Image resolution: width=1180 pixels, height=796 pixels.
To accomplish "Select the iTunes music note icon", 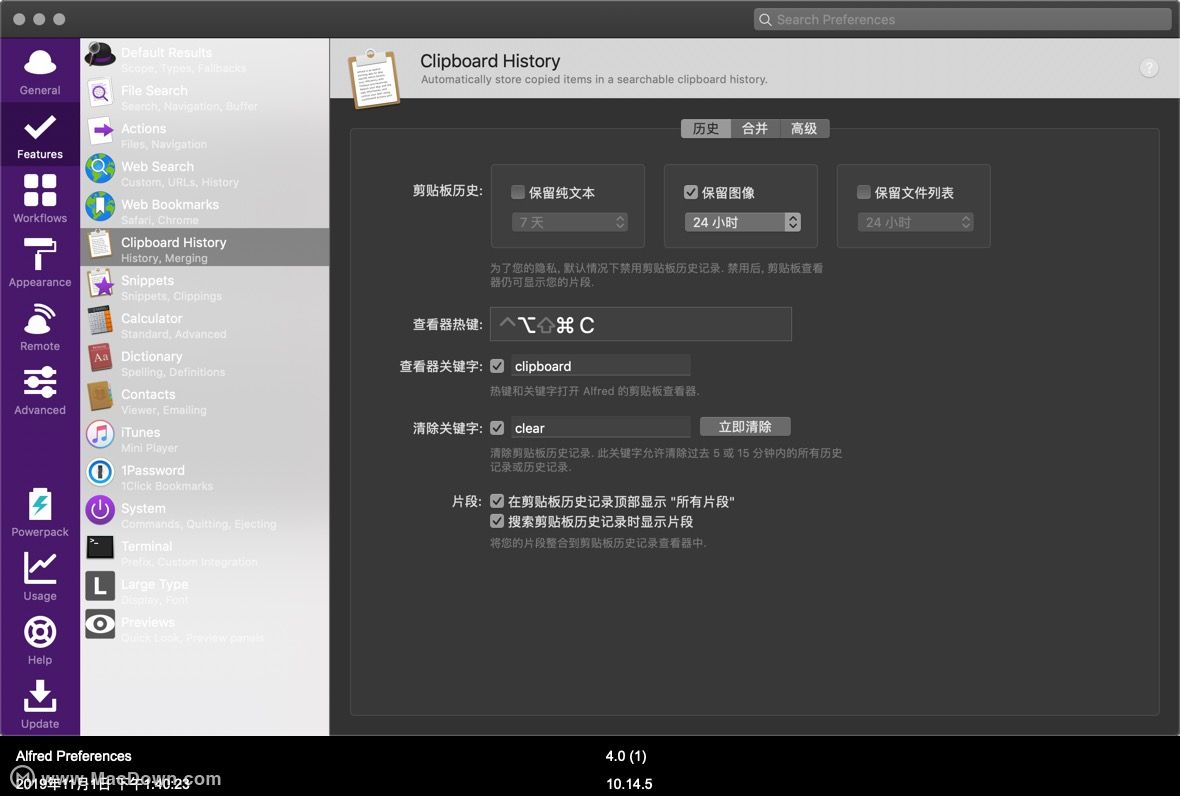I will pyautogui.click(x=100, y=435).
